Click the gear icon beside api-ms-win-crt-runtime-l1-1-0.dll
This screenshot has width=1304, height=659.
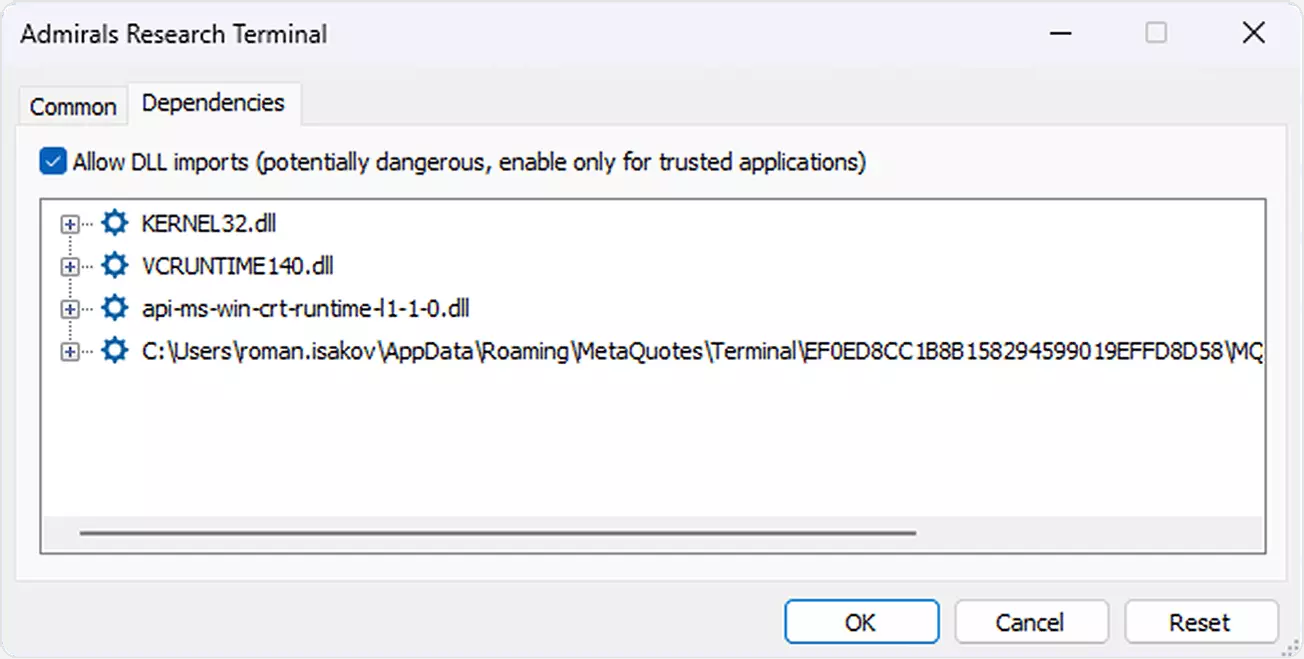point(115,308)
